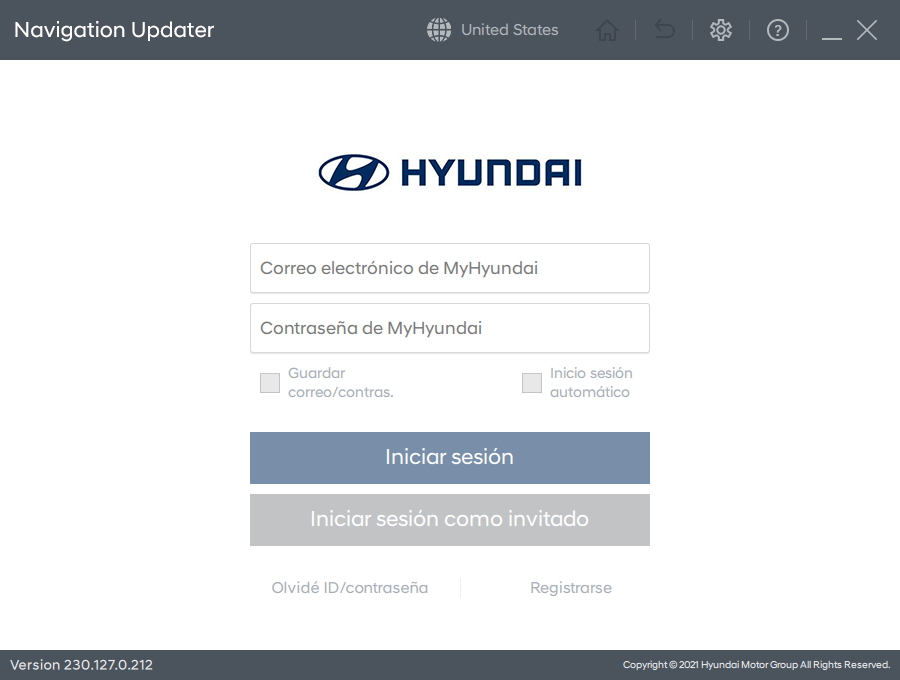The height and width of the screenshot is (680, 900).
Task: Open settings gear icon
Action: (x=721, y=30)
